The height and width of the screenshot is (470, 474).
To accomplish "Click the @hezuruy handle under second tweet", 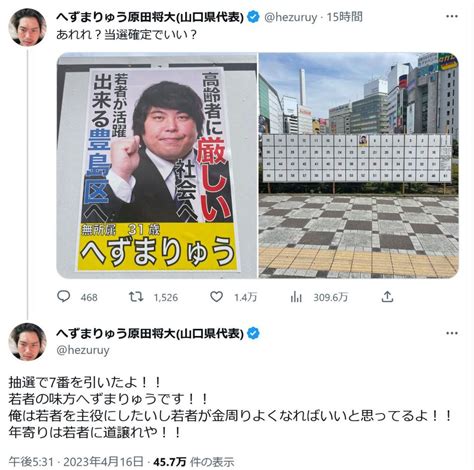I will click(x=83, y=350).
